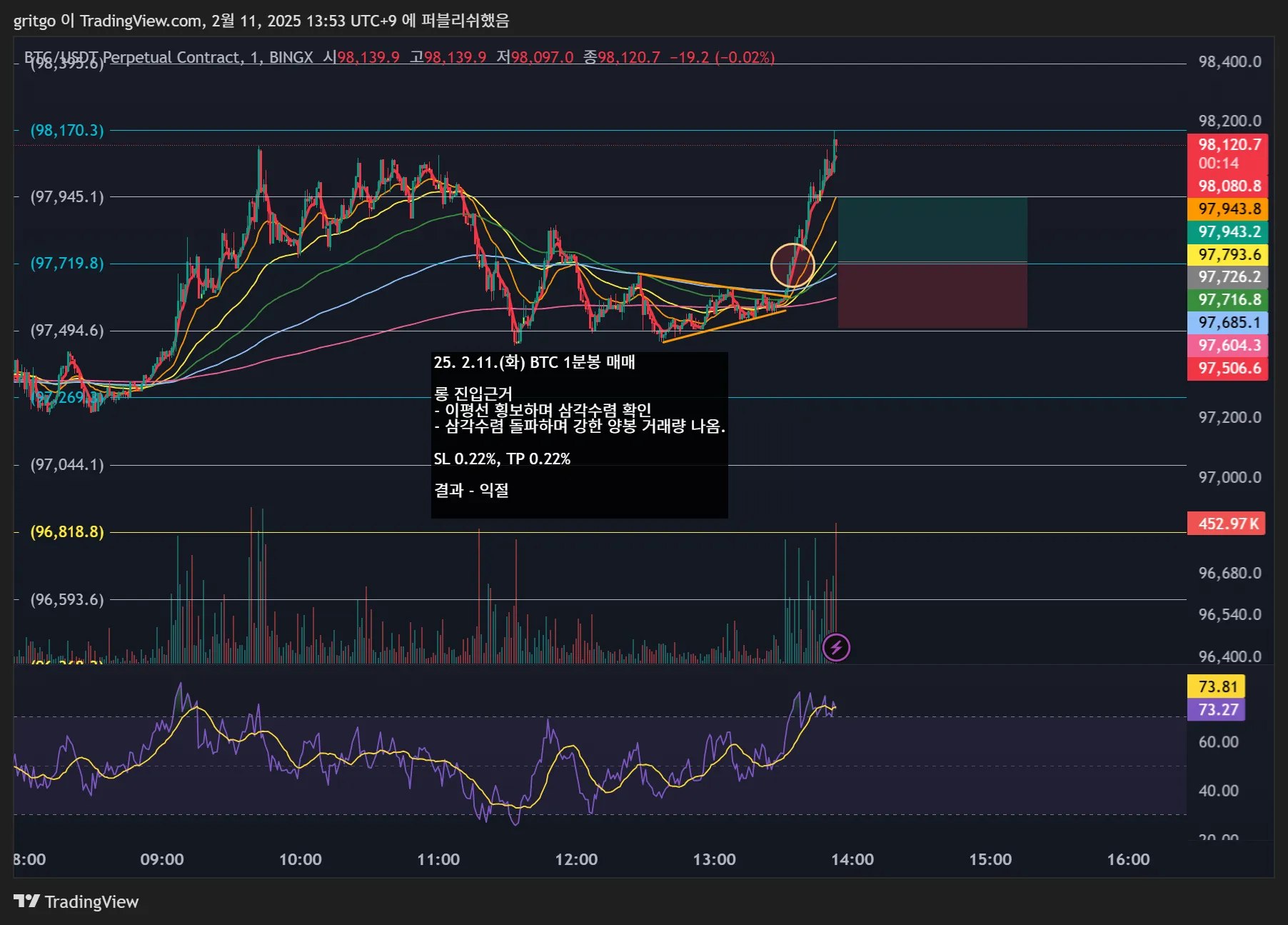The height and width of the screenshot is (925, 1288).
Task: Click the pink 97,604.3 price tag
Action: (1227, 345)
